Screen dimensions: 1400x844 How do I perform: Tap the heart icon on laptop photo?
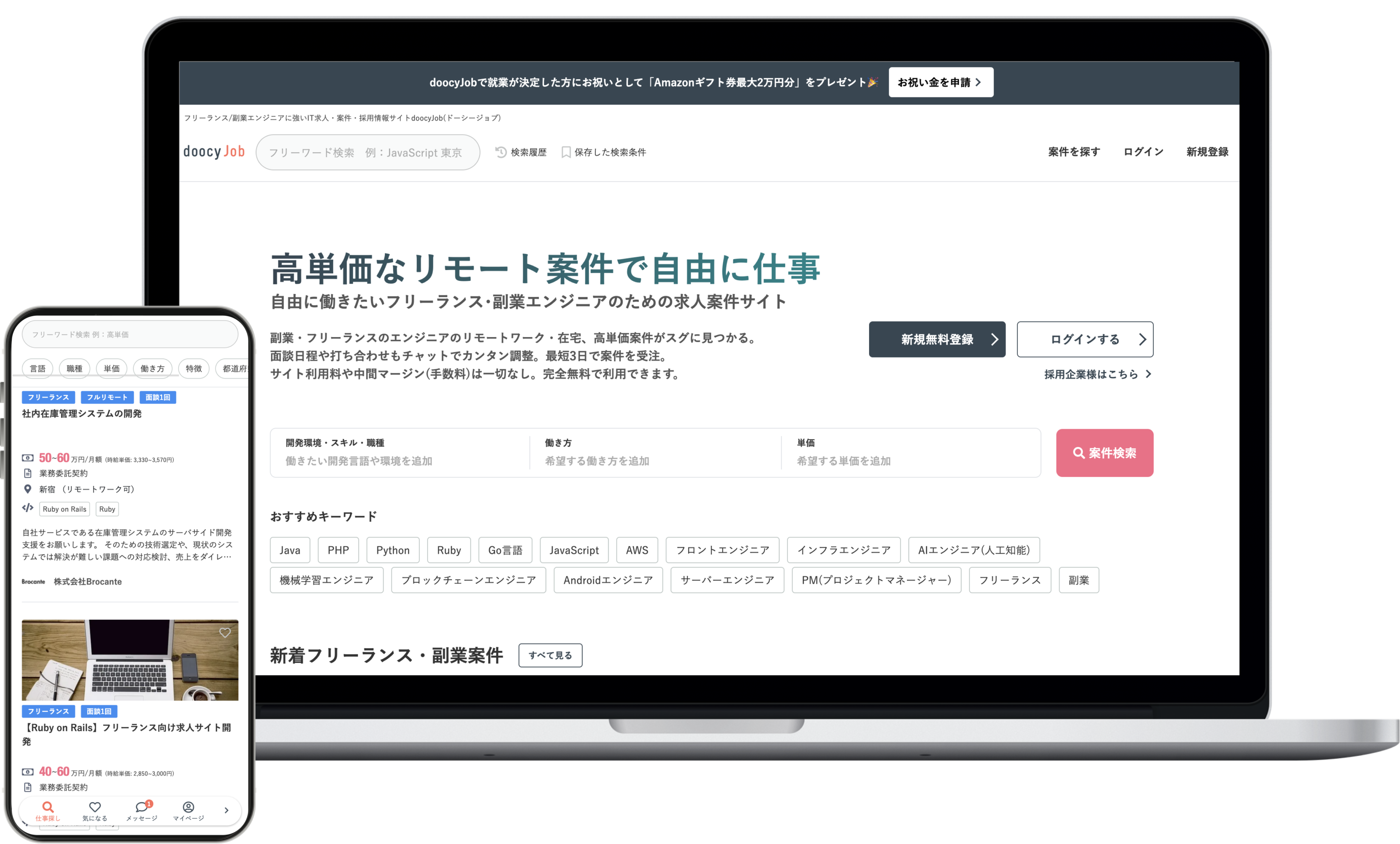225,633
